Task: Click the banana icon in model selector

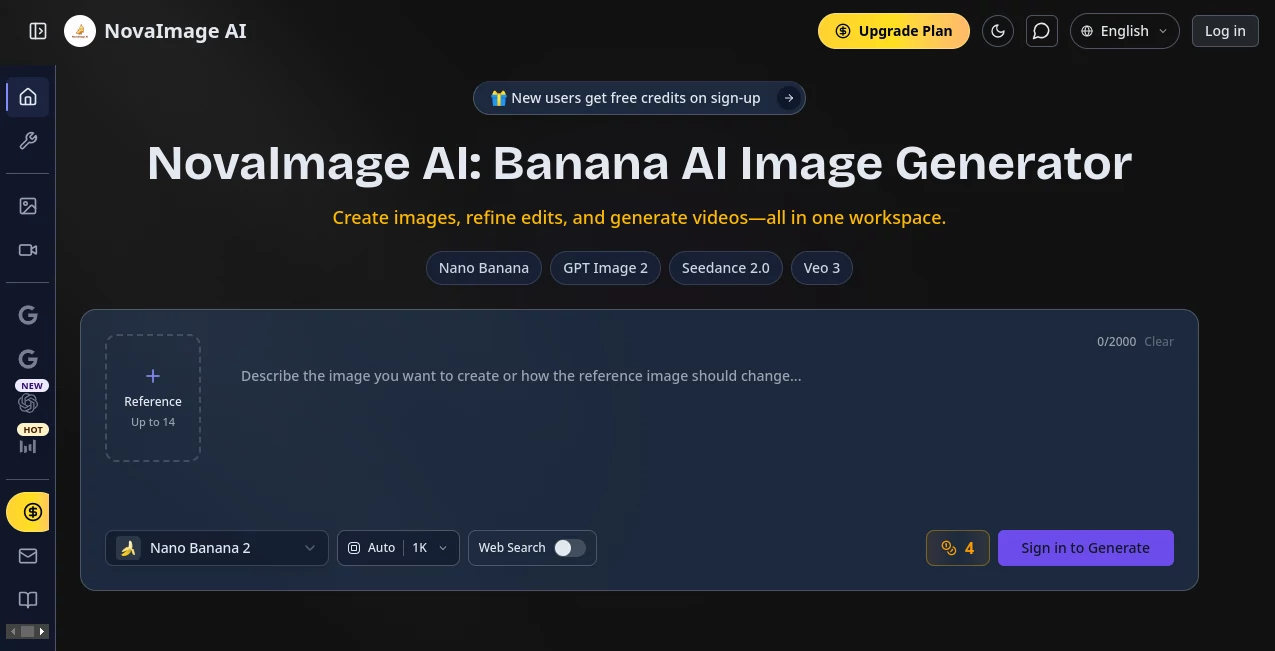Action: [128, 548]
